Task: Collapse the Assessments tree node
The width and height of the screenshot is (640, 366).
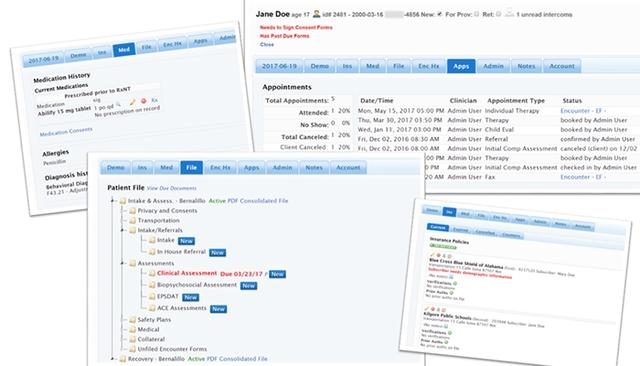Action: pos(122,263)
